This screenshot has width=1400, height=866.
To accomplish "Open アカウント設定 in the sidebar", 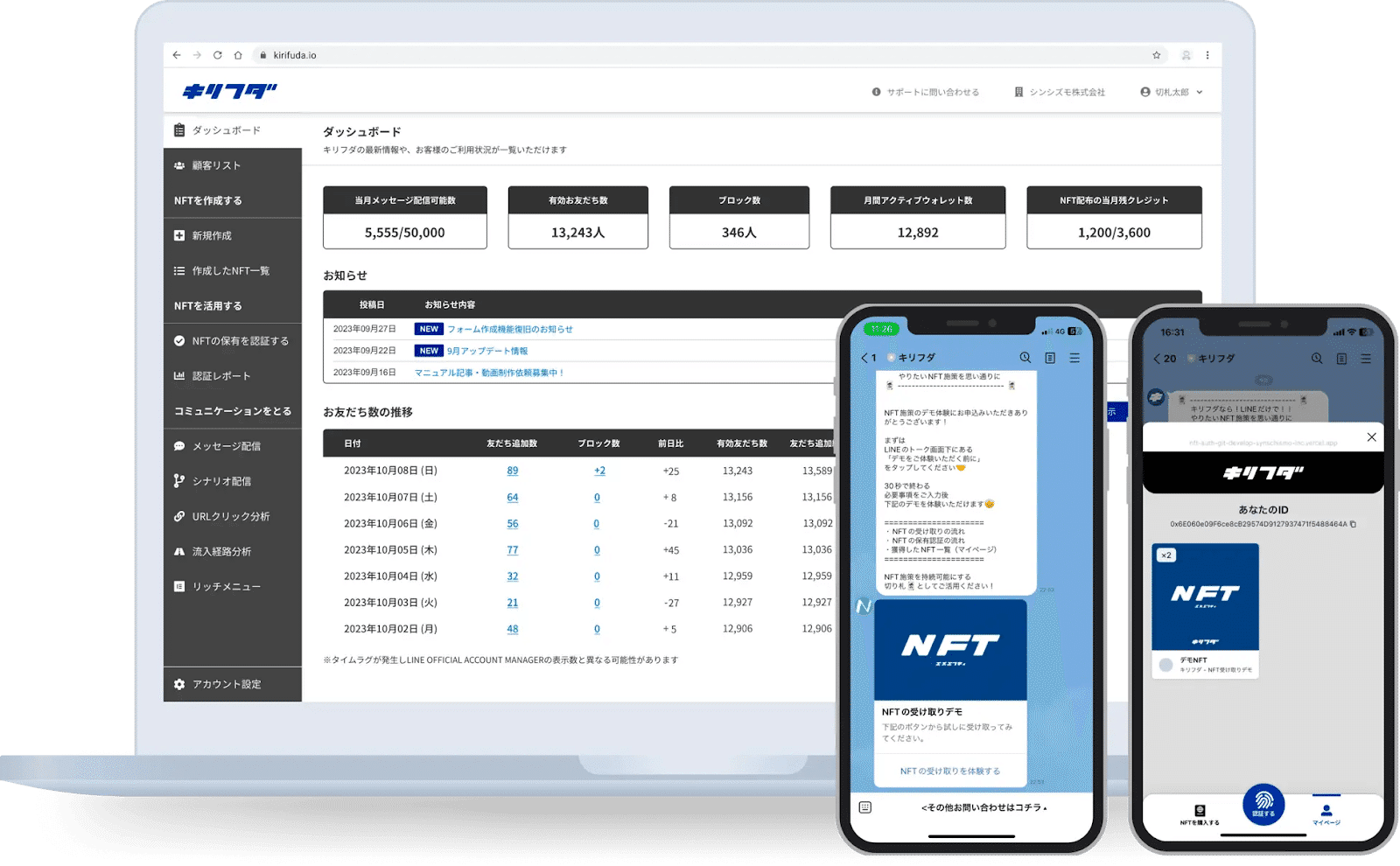I will click(x=233, y=684).
